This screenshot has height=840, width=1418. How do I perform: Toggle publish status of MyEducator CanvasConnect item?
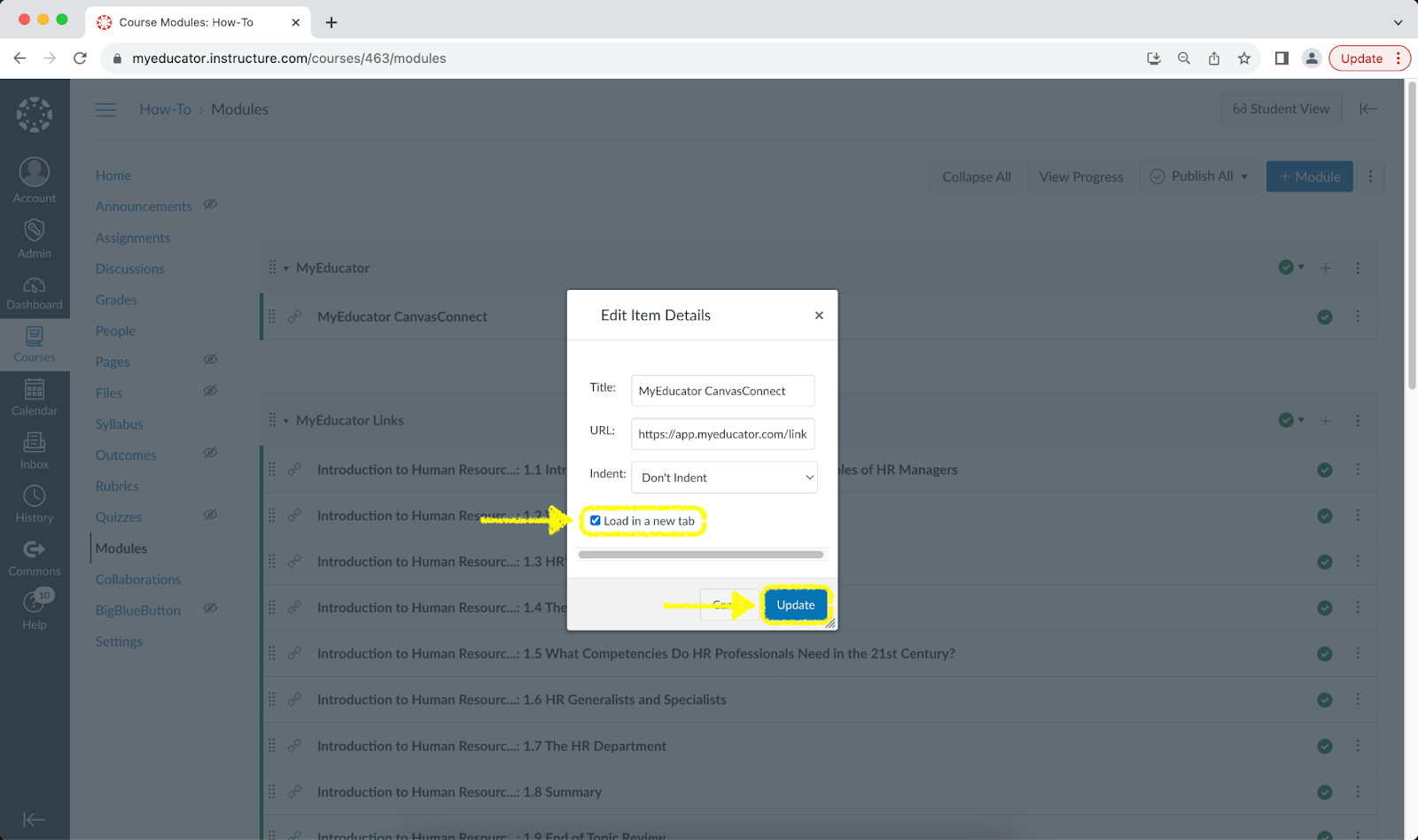coord(1325,317)
